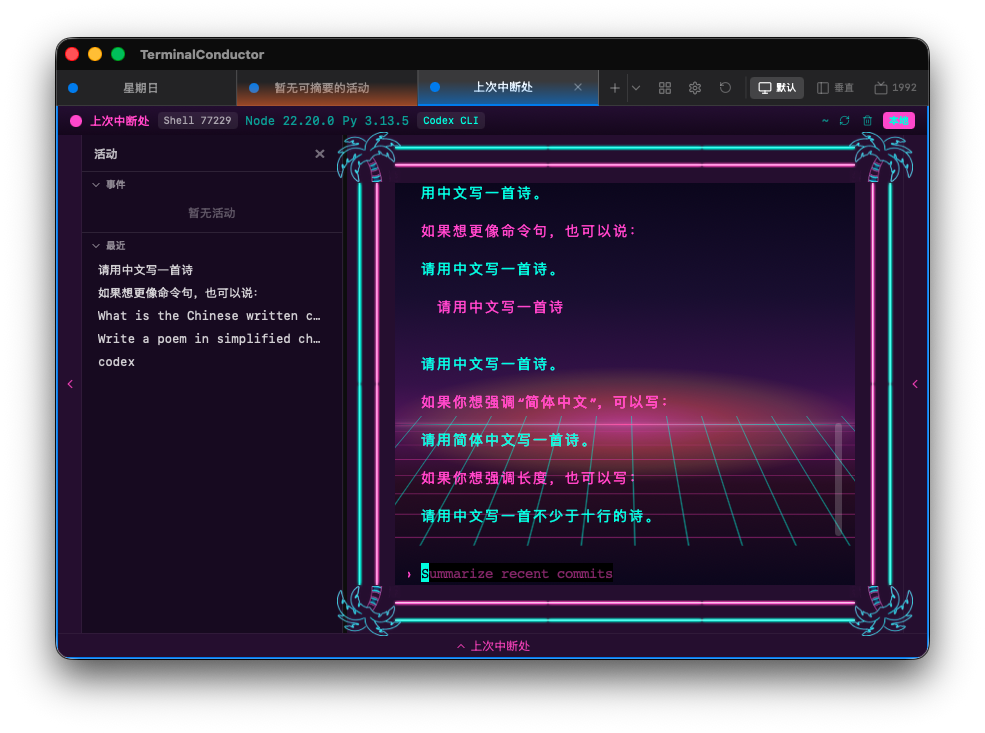Select the 默认 layout mode
Image resolution: width=985 pixels, height=733 pixels.
point(777,88)
